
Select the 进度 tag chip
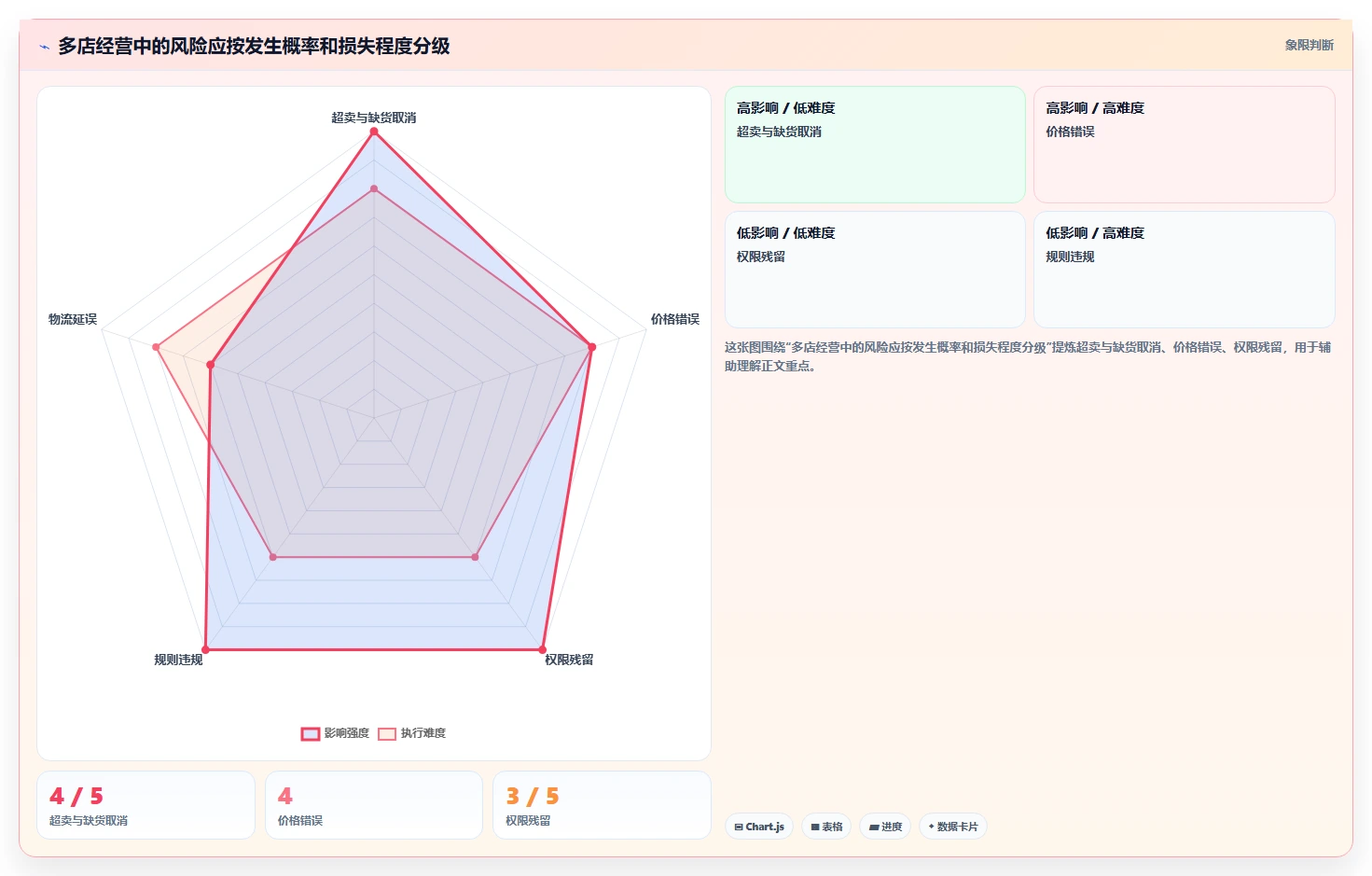click(x=885, y=827)
